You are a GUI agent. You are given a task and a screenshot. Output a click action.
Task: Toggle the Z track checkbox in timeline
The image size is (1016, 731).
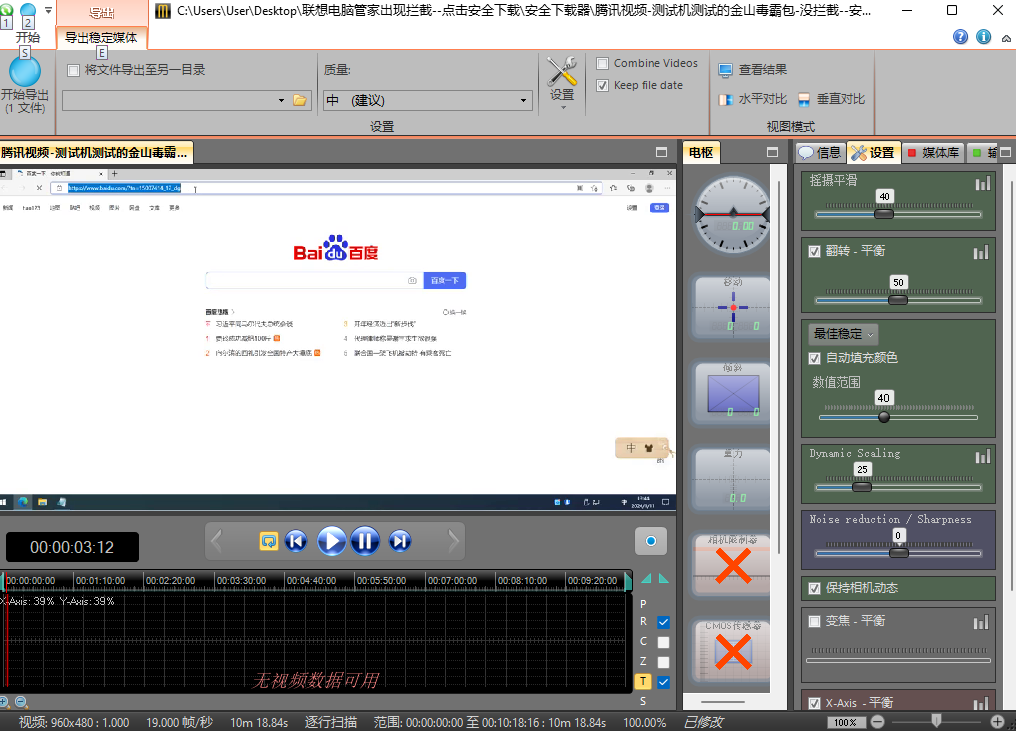[x=663, y=662]
